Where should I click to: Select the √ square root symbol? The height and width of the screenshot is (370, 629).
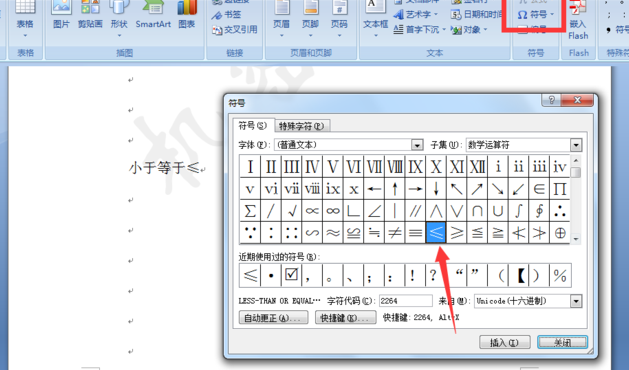(x=292, y=211)
